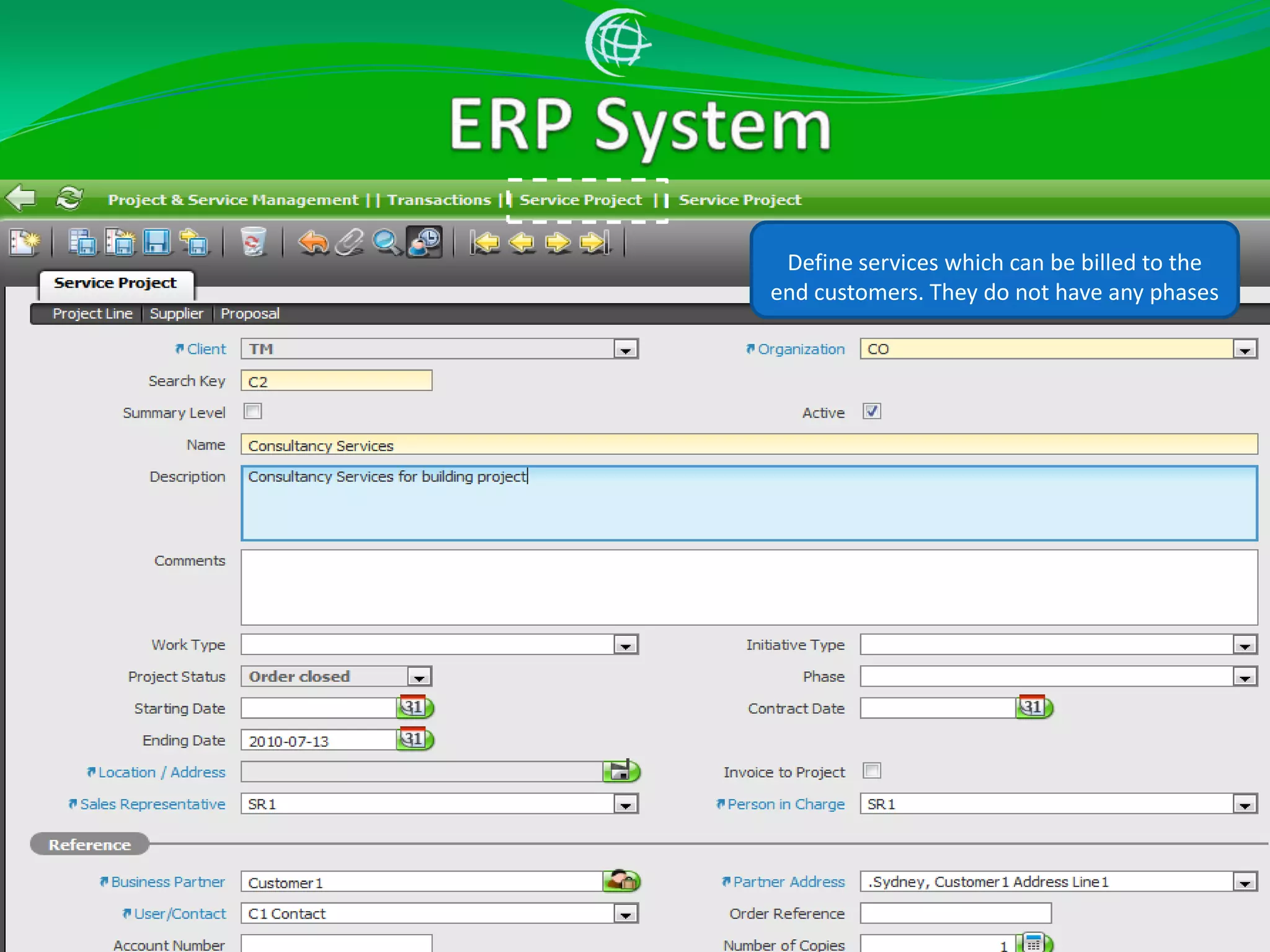The width and height of the screenshot is (1270, 952).
Task: Open the Number of Copies calculator icon
Action: pyautogui.click(x=1034, y=944)
